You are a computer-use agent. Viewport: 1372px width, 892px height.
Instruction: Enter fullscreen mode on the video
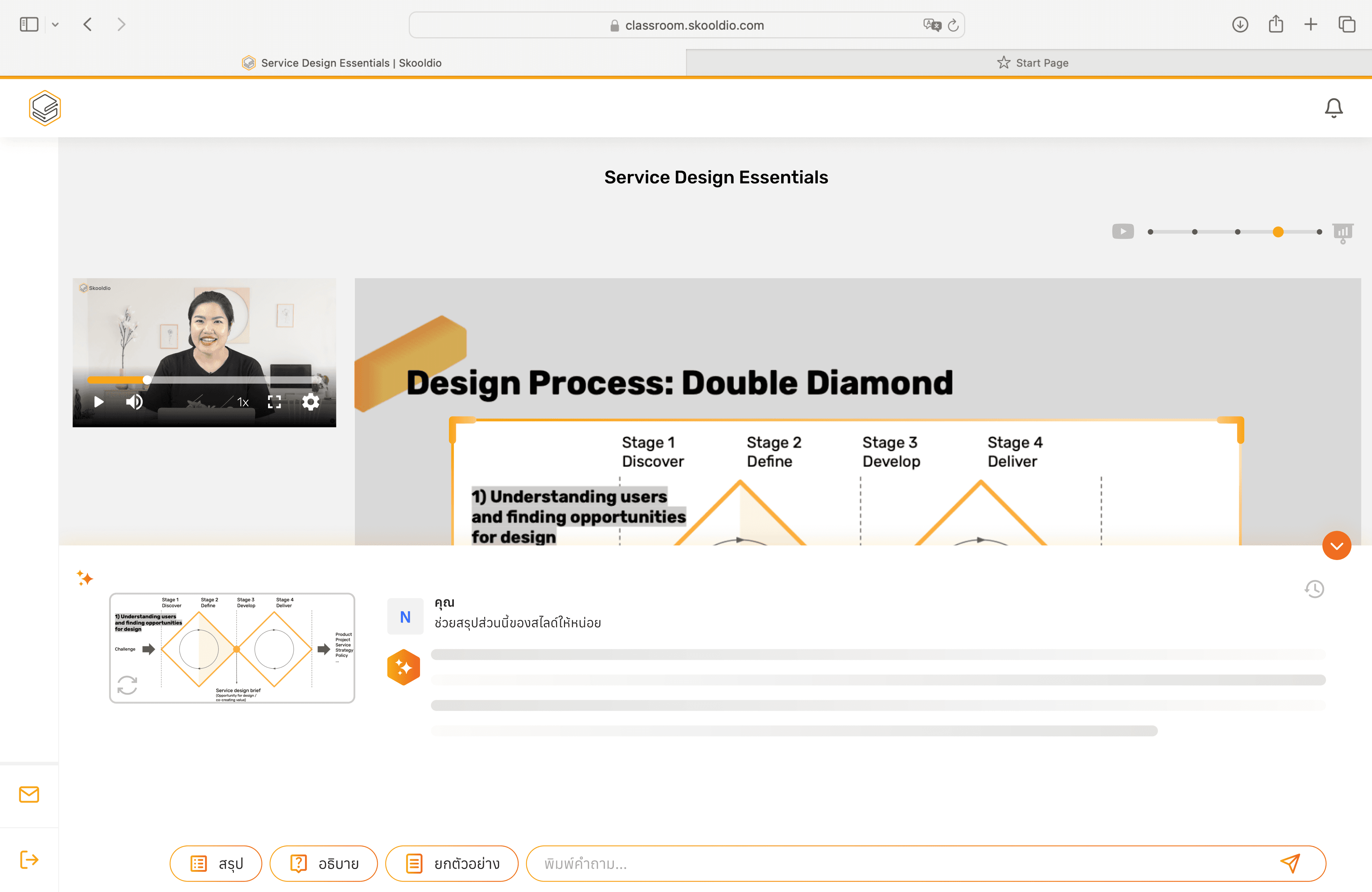click(274, 402)
